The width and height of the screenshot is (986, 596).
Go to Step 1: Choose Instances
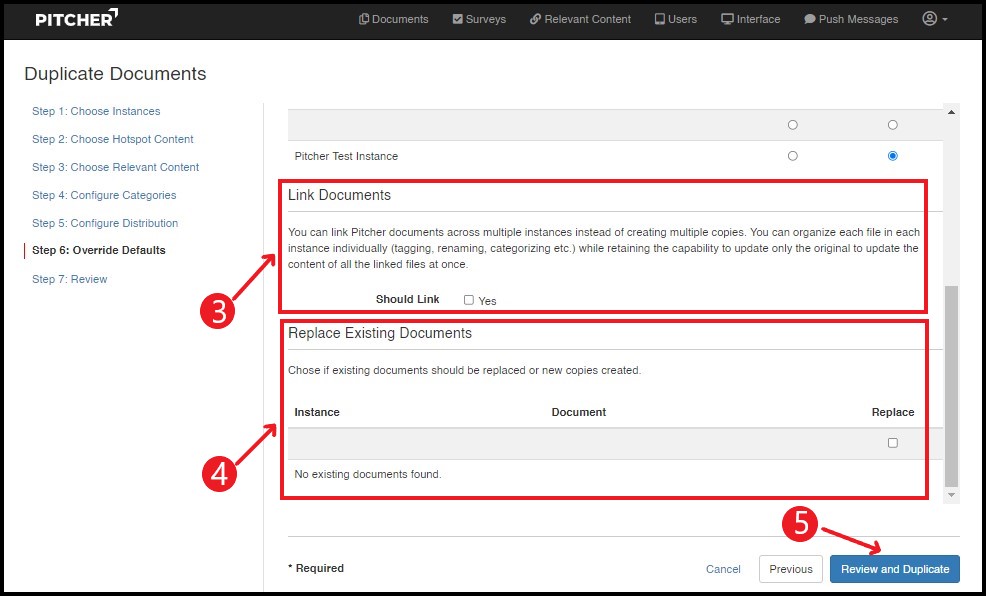[x=96, y=111]
